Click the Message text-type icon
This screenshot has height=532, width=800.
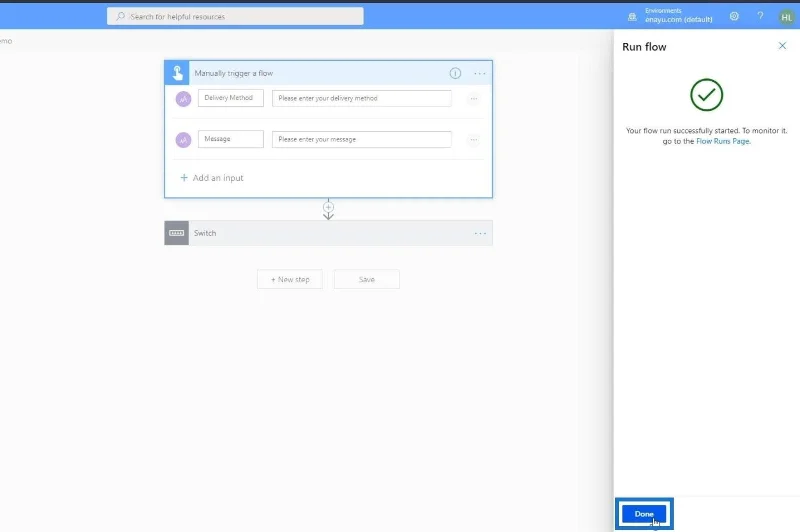tap(183, 140)
